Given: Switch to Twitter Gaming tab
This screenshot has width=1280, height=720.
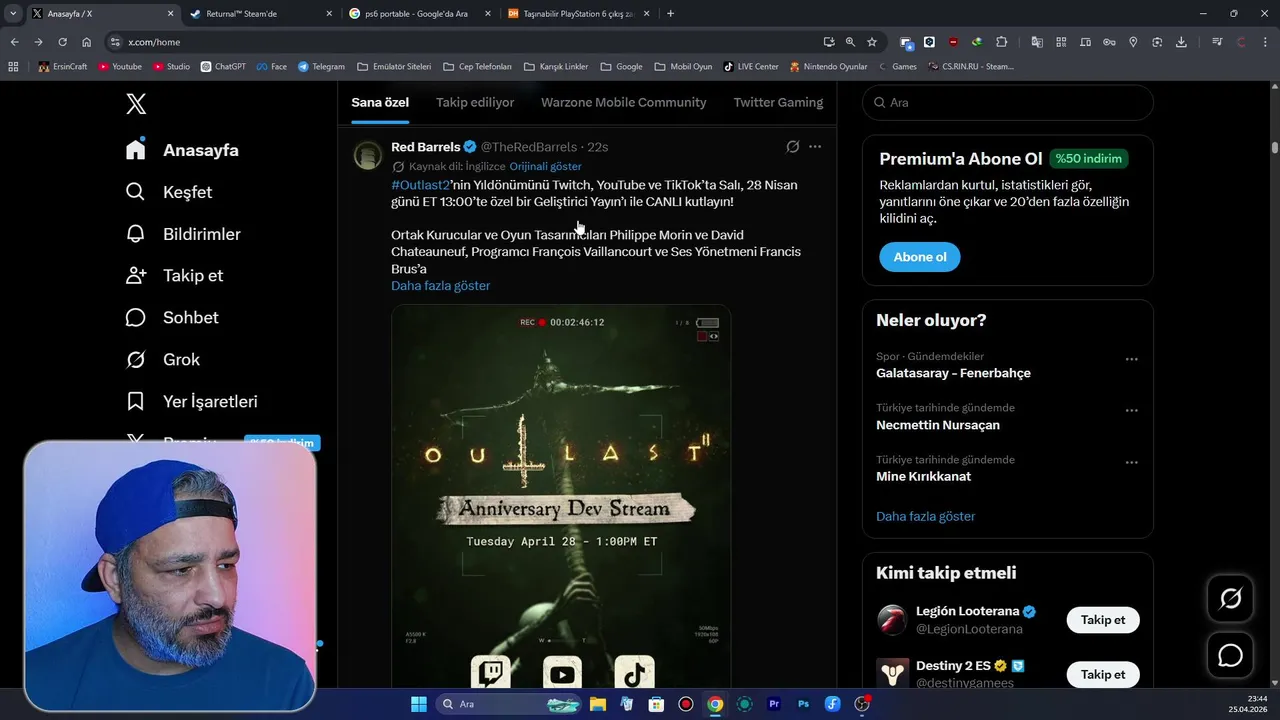Looking at the screenshot, I should tap(778, 102).
